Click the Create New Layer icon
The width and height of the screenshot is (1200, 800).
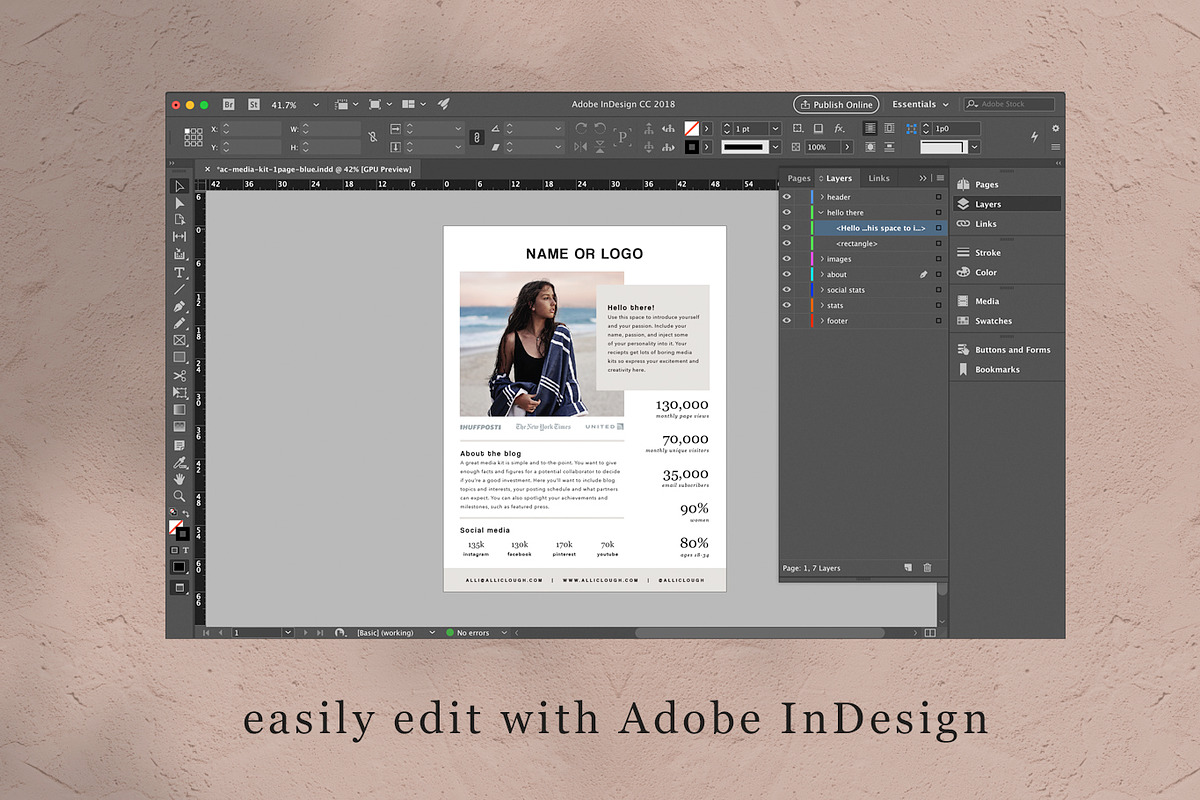[908, 568]
